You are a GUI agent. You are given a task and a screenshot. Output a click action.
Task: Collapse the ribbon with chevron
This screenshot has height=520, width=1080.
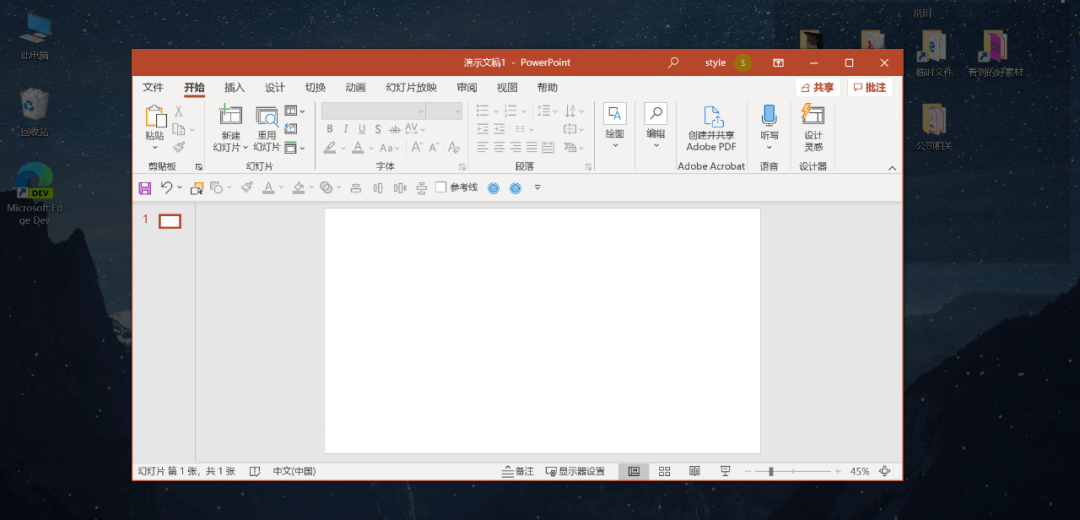[x=892, y=168]
